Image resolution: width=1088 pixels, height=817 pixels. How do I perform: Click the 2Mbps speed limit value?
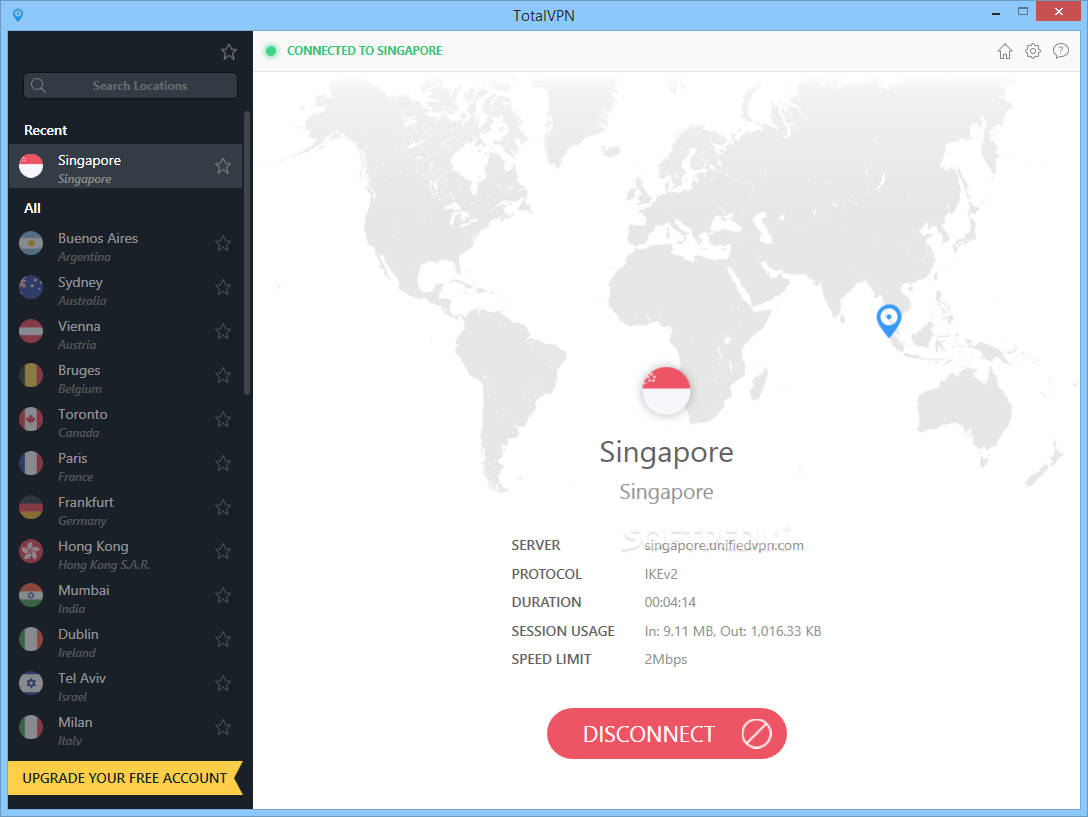tap(665, 659)
